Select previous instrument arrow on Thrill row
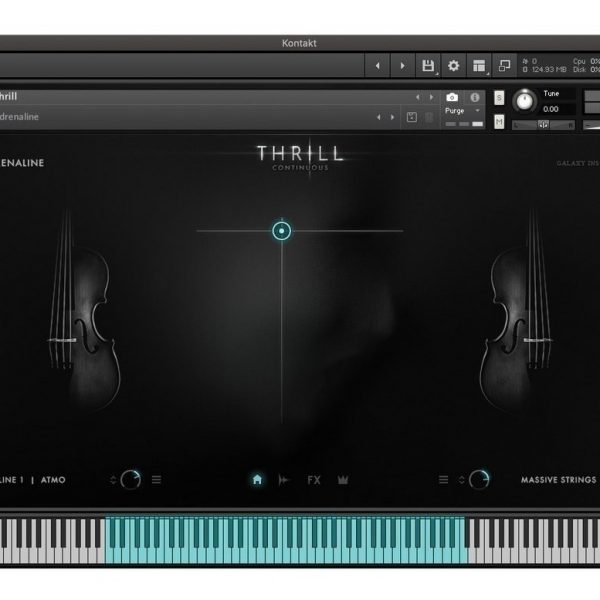Viewport: 600px width, 600px height. click(418, 97)
